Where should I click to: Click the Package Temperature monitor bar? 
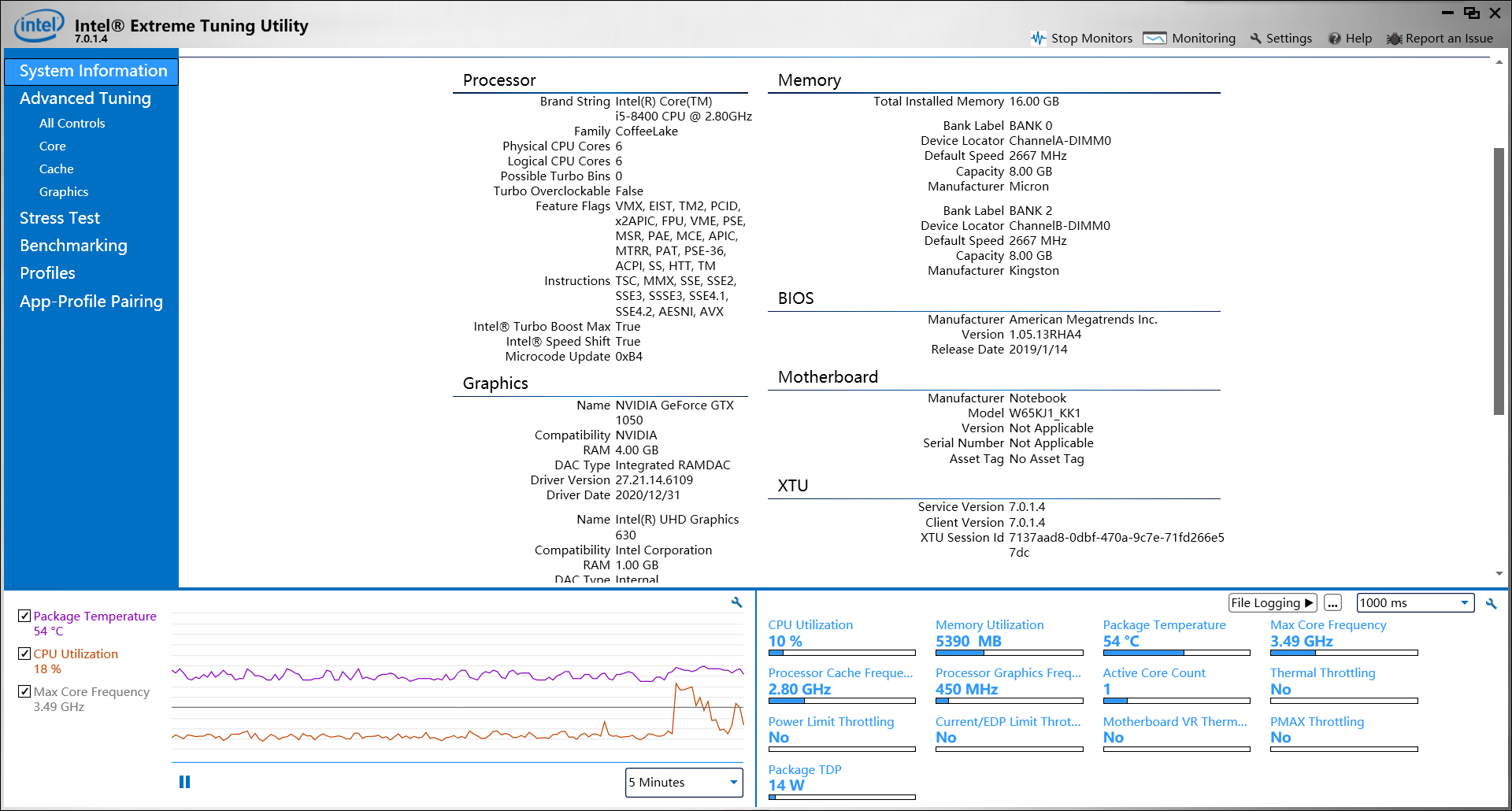pyautogui.click(x=1177, y=653)
